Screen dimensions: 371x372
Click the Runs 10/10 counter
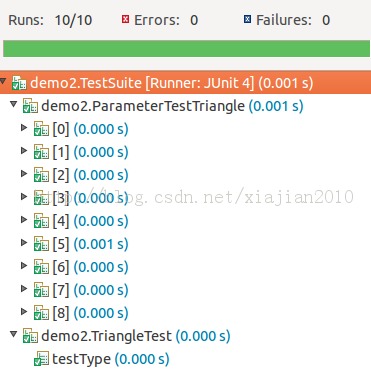[50, 20]
